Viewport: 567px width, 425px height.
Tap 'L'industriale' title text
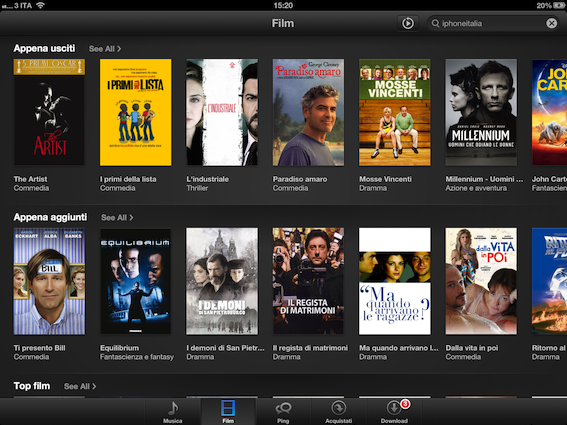pos(208,179)
